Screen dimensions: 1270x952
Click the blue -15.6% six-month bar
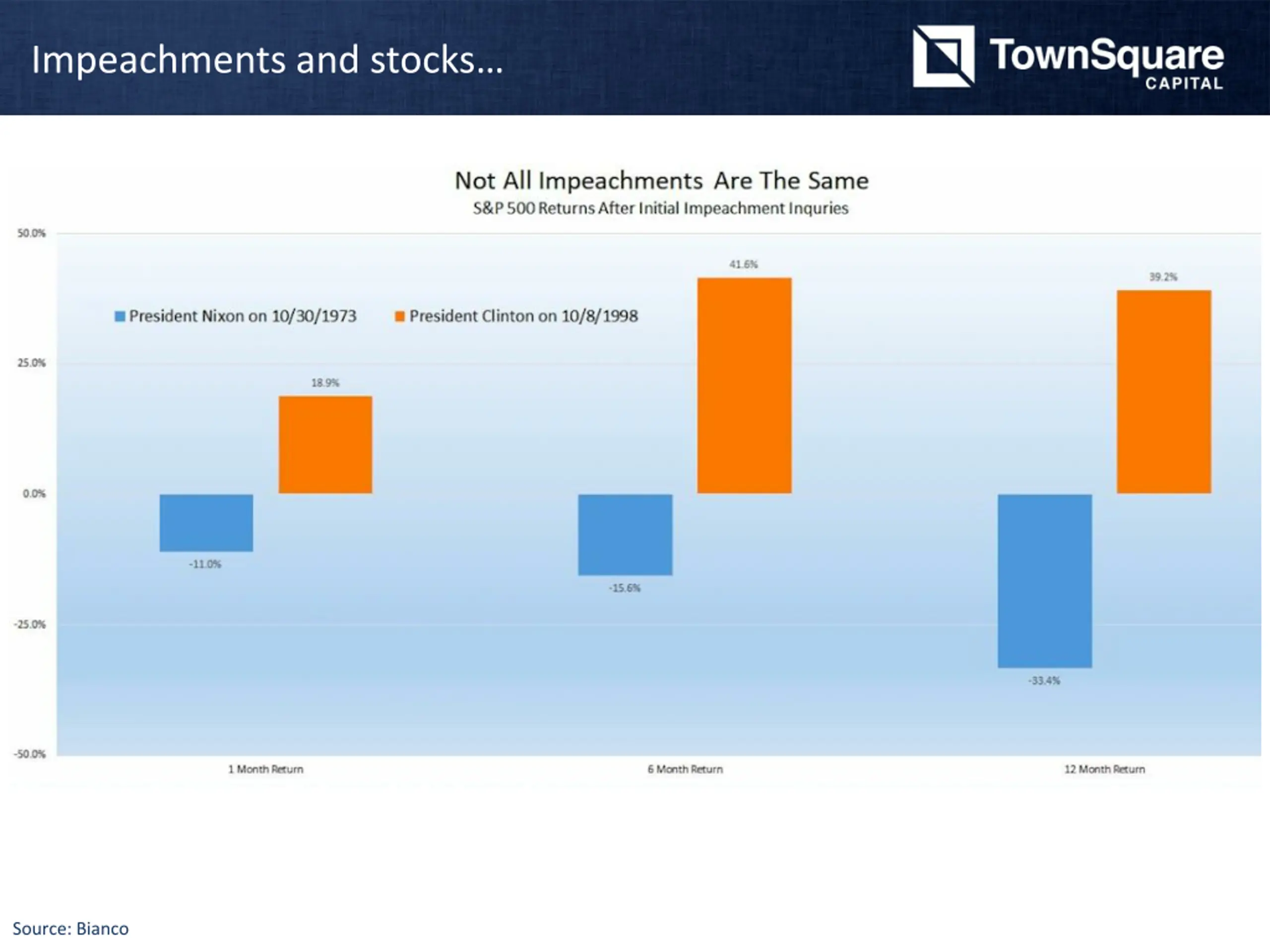tap(625, 535)
